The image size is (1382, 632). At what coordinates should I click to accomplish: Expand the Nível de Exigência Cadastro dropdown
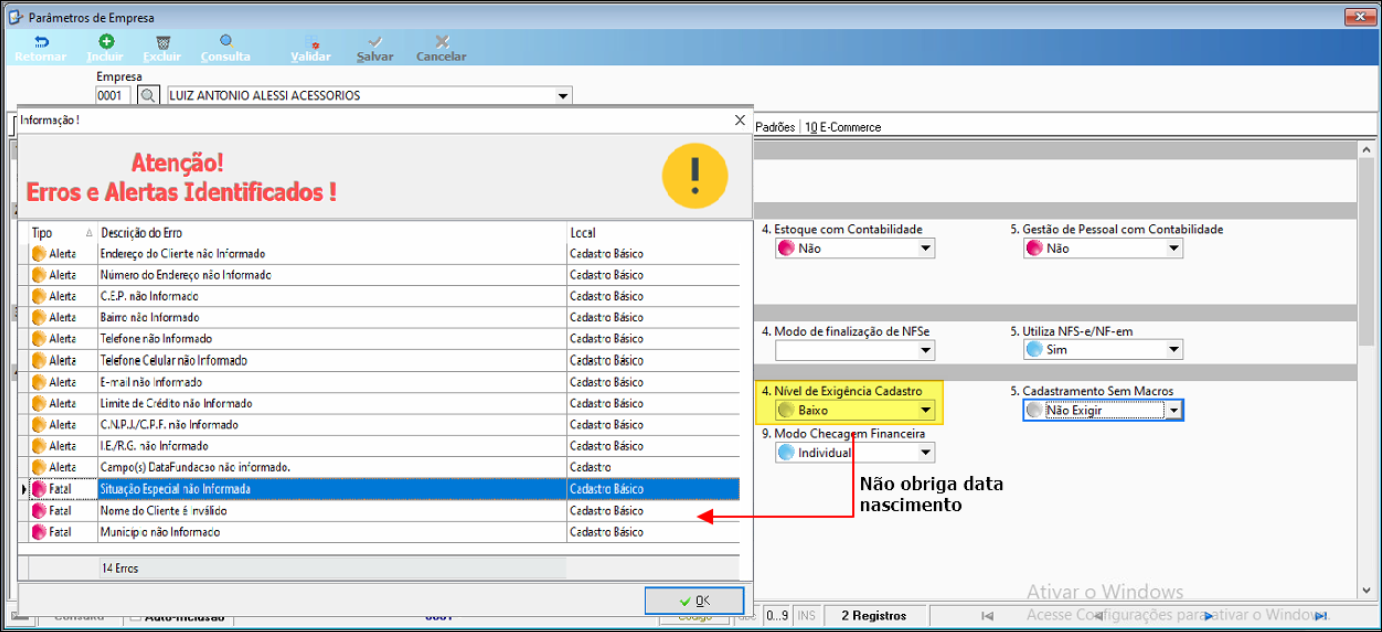click(x=926, y=410)
